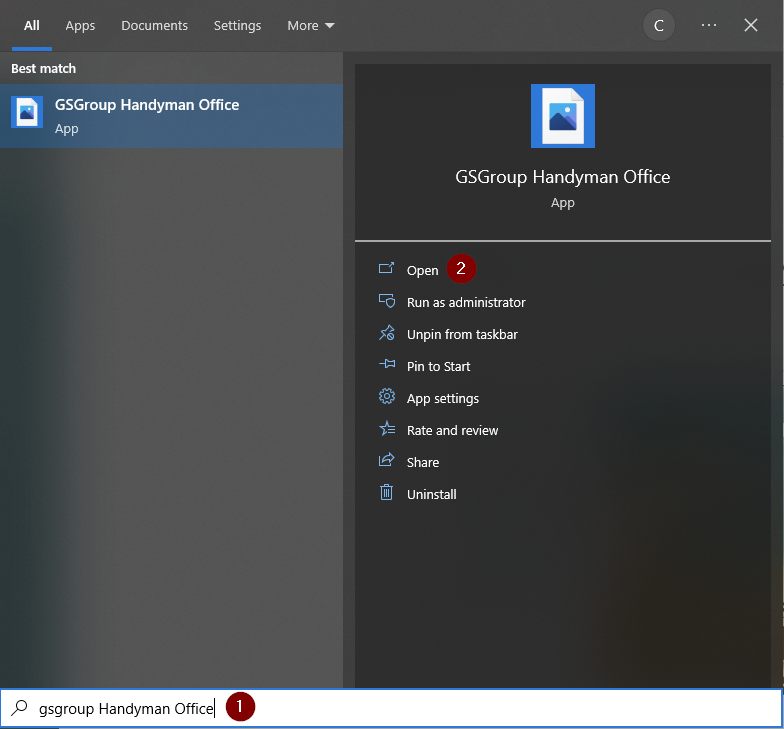
Task: Click the user account circle labeled C
Action: tap(658, 26)
